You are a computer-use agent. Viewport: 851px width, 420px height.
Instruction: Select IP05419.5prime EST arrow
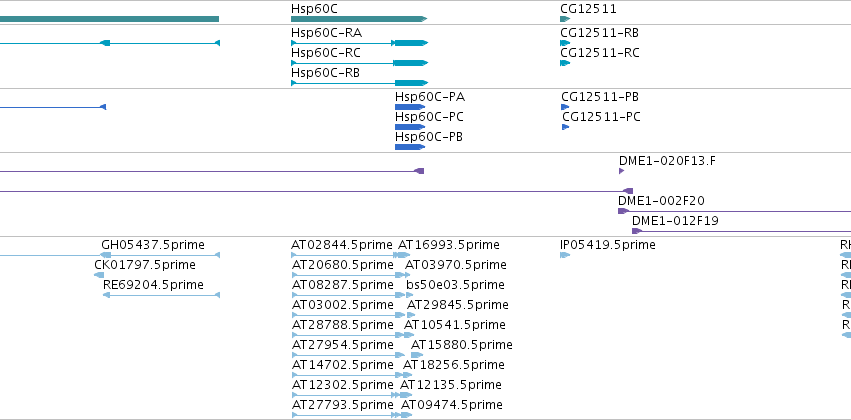tap(565, 255)
